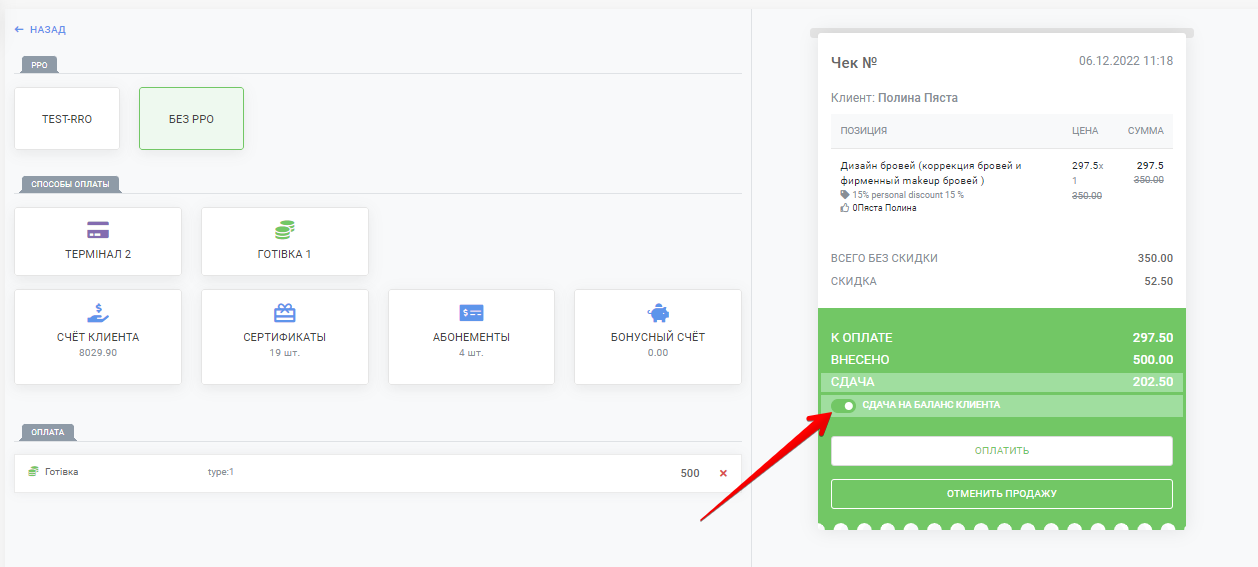
Task: Remove the Готівка 500 payment row
Action: click(723, 473)
